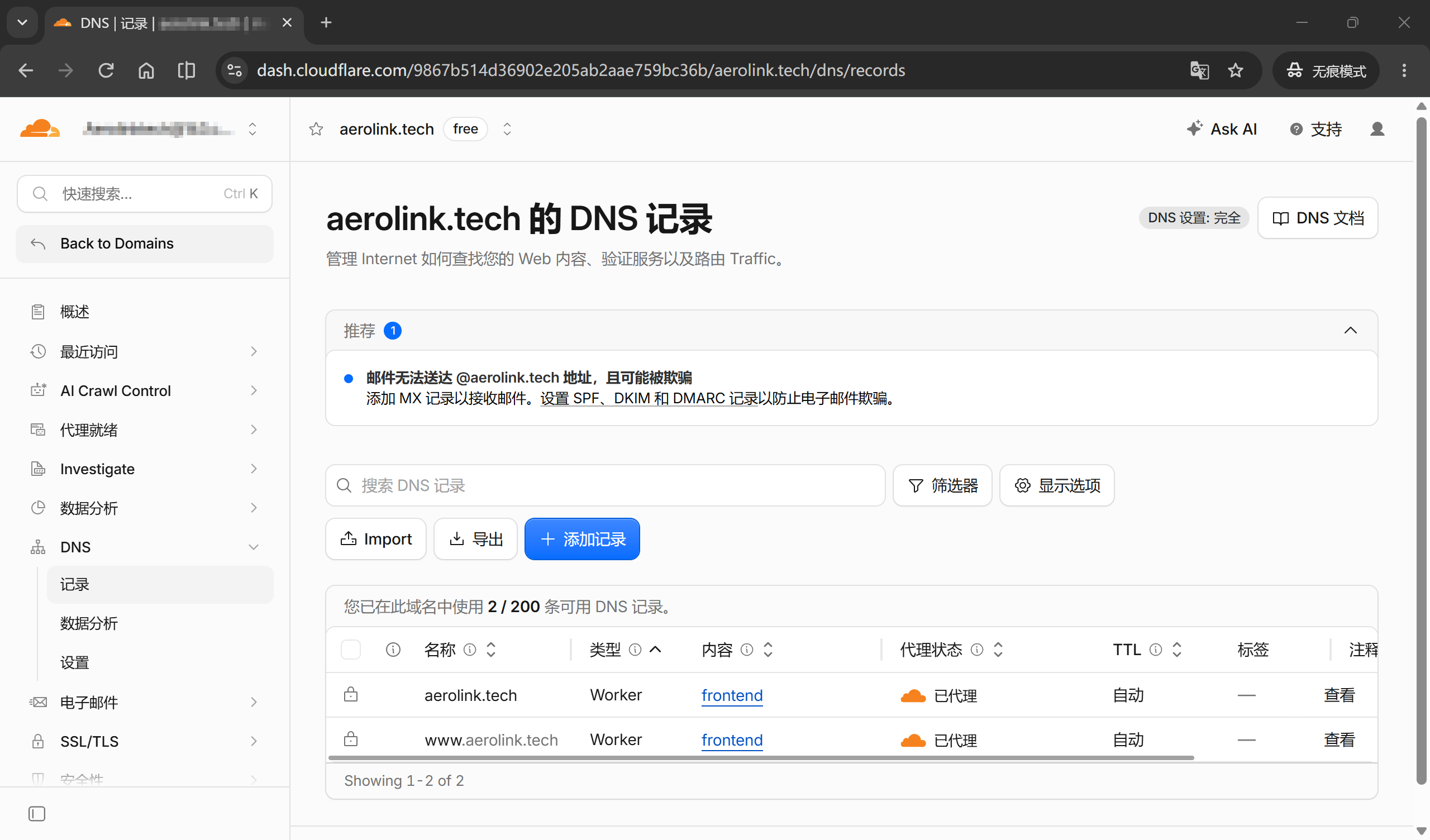Click the 导出 export button
Viewport: 1430px width, 840px height.
click(x=475, y=539)
